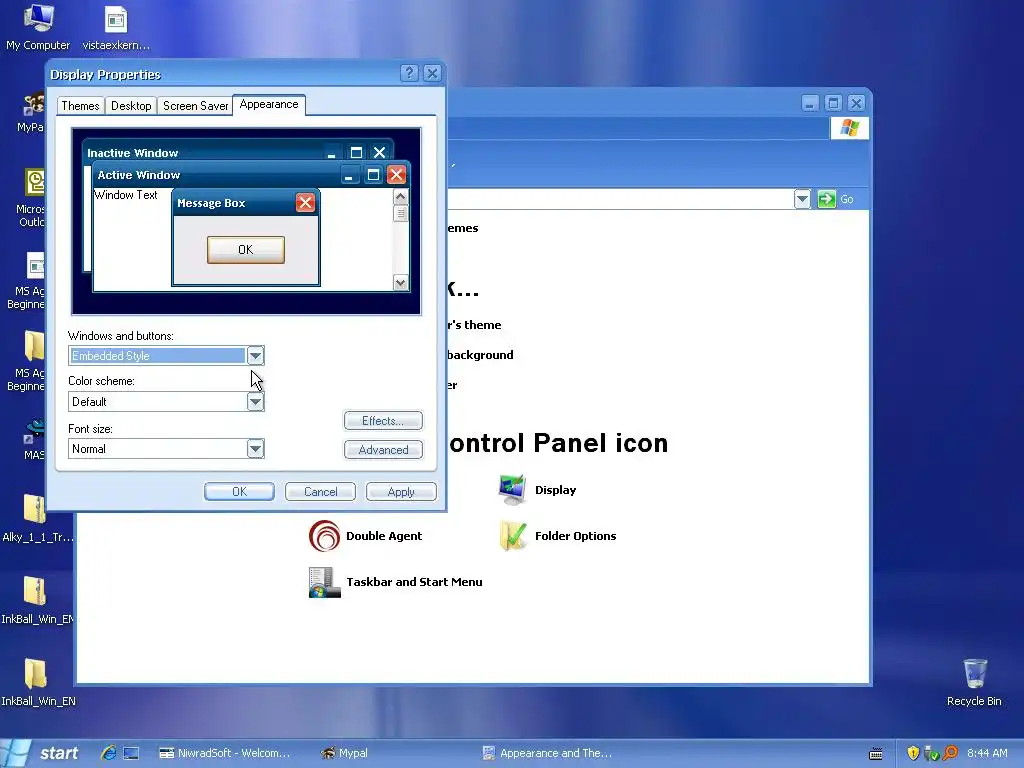Click the Safely Remove Hardware tray icon
This screenshot has height=768, width=1024.
(x=931, y=753)
